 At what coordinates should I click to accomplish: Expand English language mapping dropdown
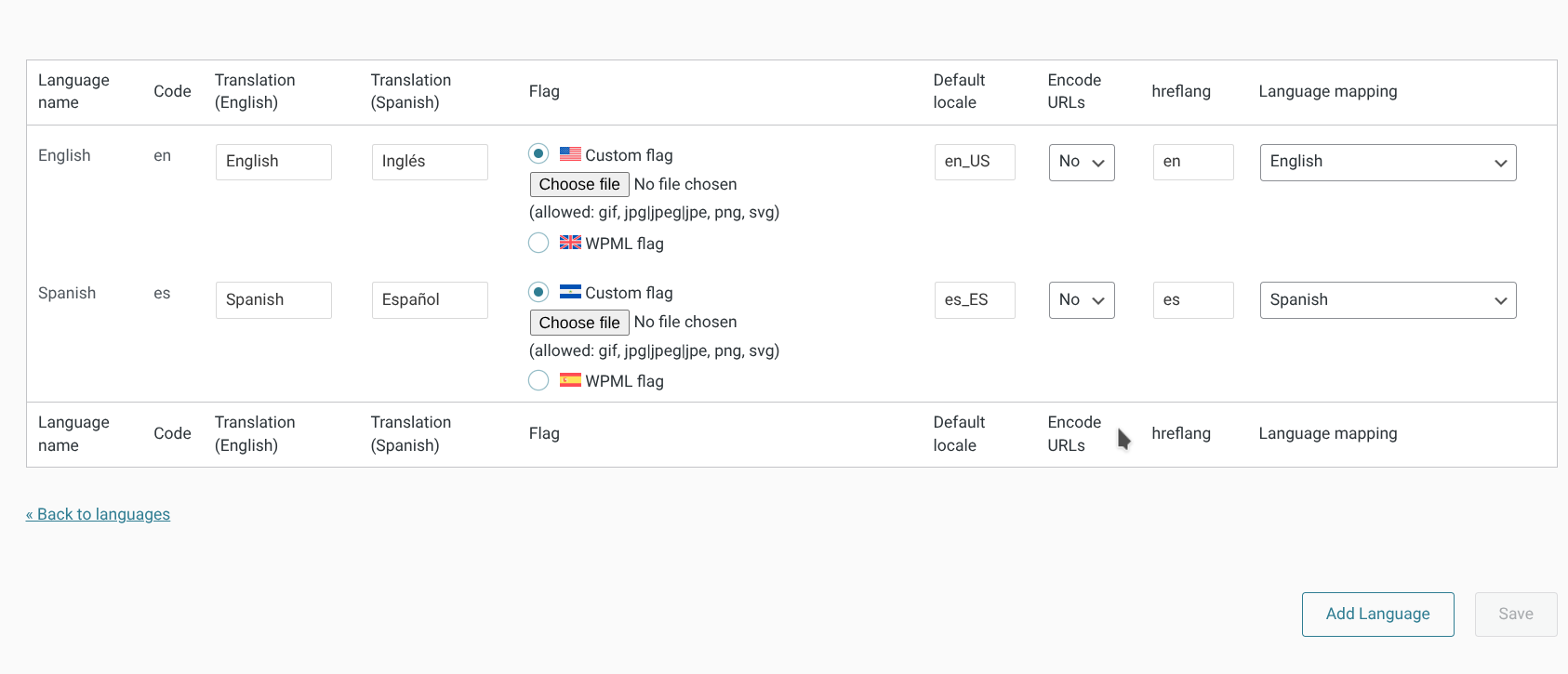point(1388,162)
